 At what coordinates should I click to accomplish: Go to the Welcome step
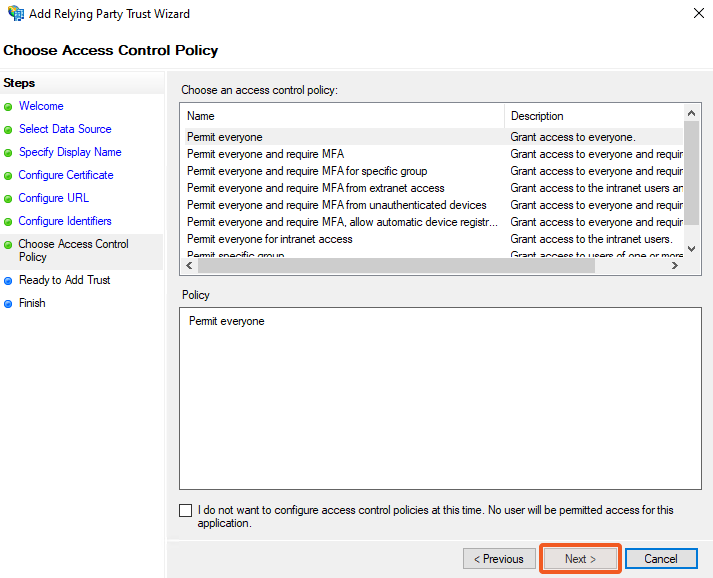tap(41, 106)
